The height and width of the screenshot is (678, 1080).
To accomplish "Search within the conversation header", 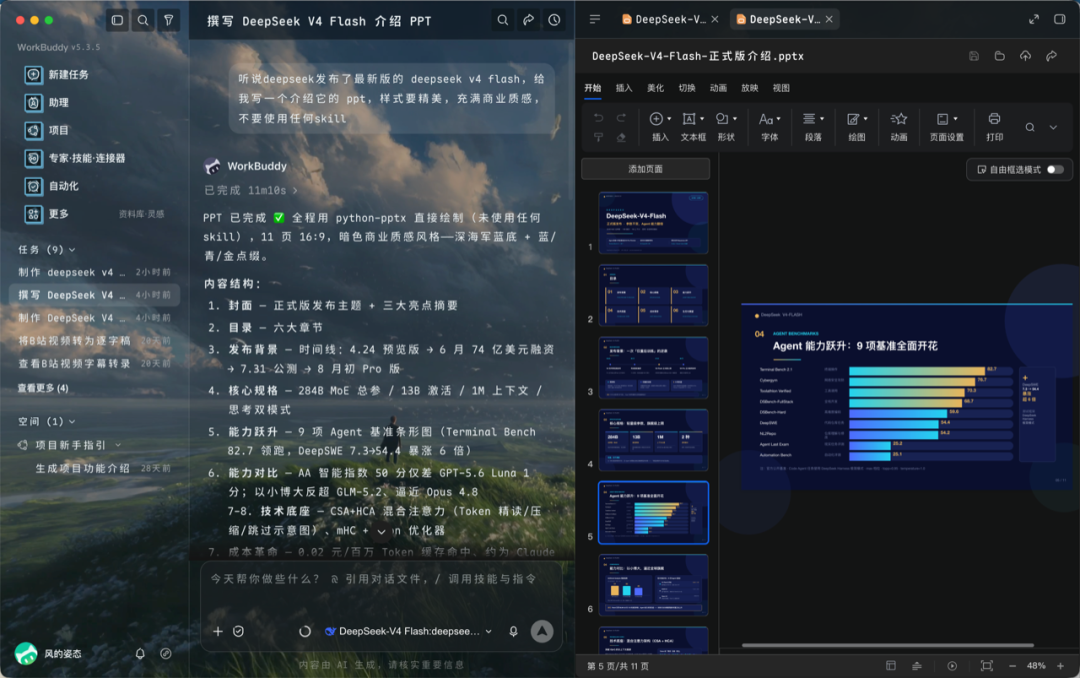I will pyautogui.click(x=503, y=21).
